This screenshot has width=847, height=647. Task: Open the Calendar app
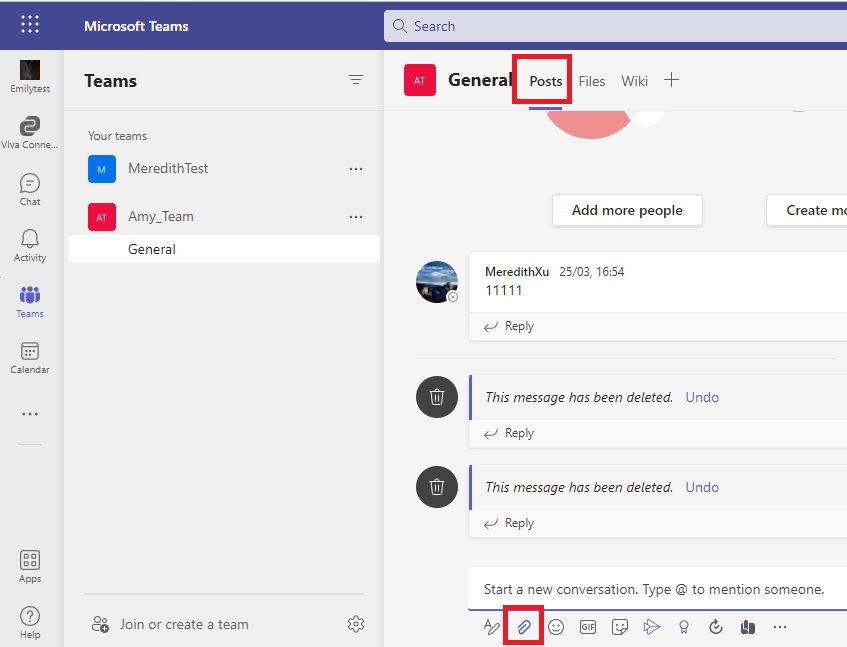tap(30, 358)
